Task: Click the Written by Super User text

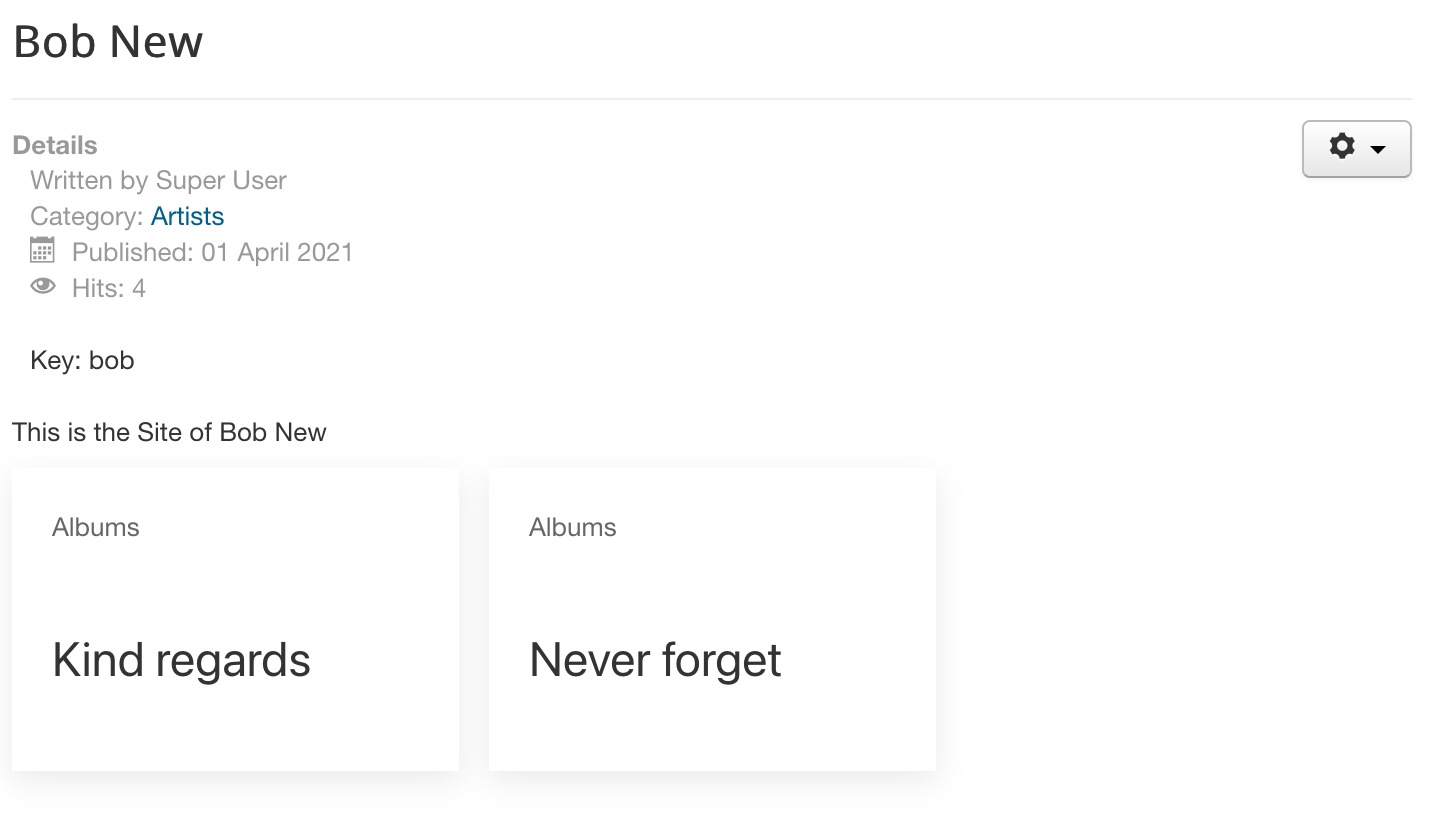Action: click(x=158, y=180)
